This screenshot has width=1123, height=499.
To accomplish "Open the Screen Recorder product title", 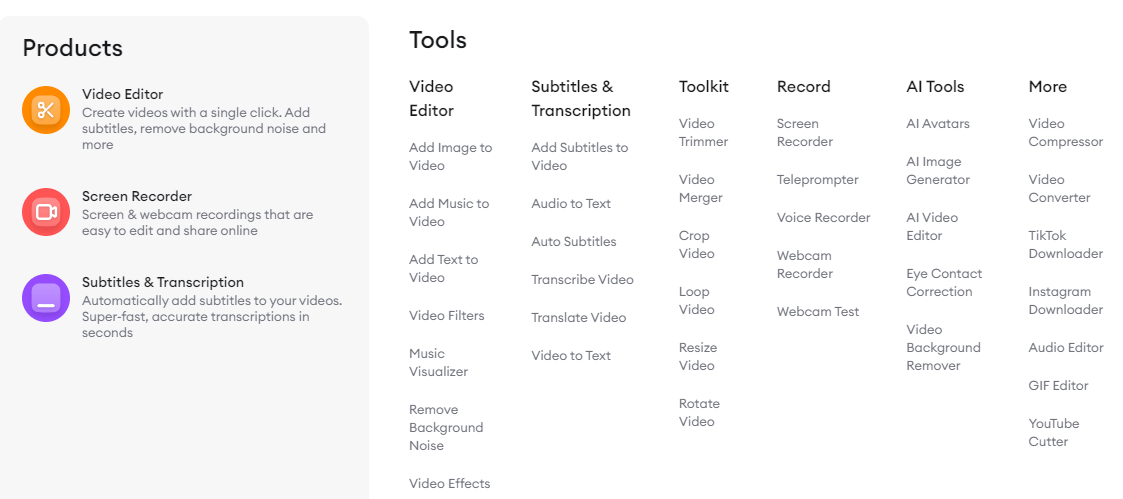I will click(x=137, y=196).
